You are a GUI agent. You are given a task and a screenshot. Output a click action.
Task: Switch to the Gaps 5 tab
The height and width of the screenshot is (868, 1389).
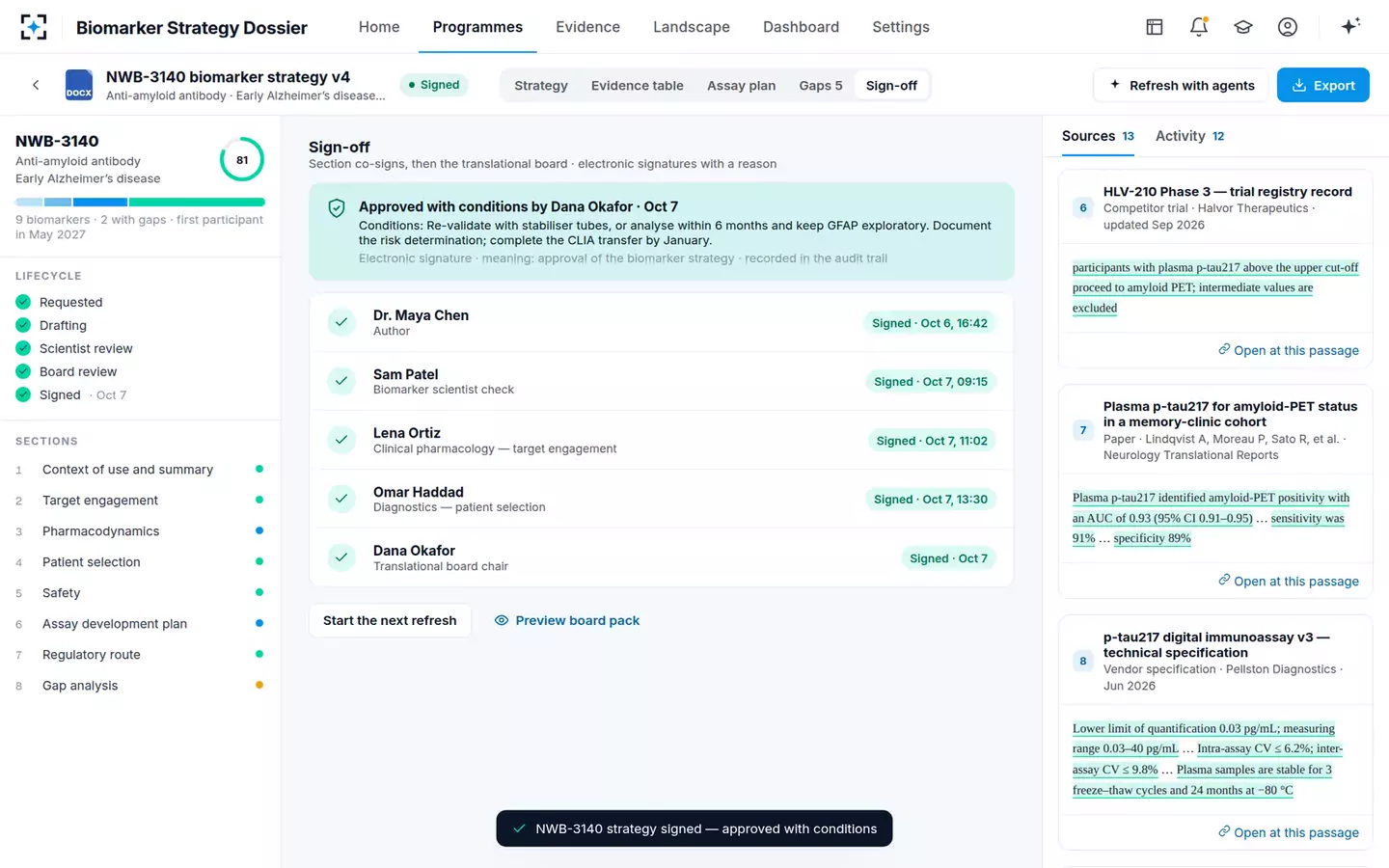(x=821, y=85)
